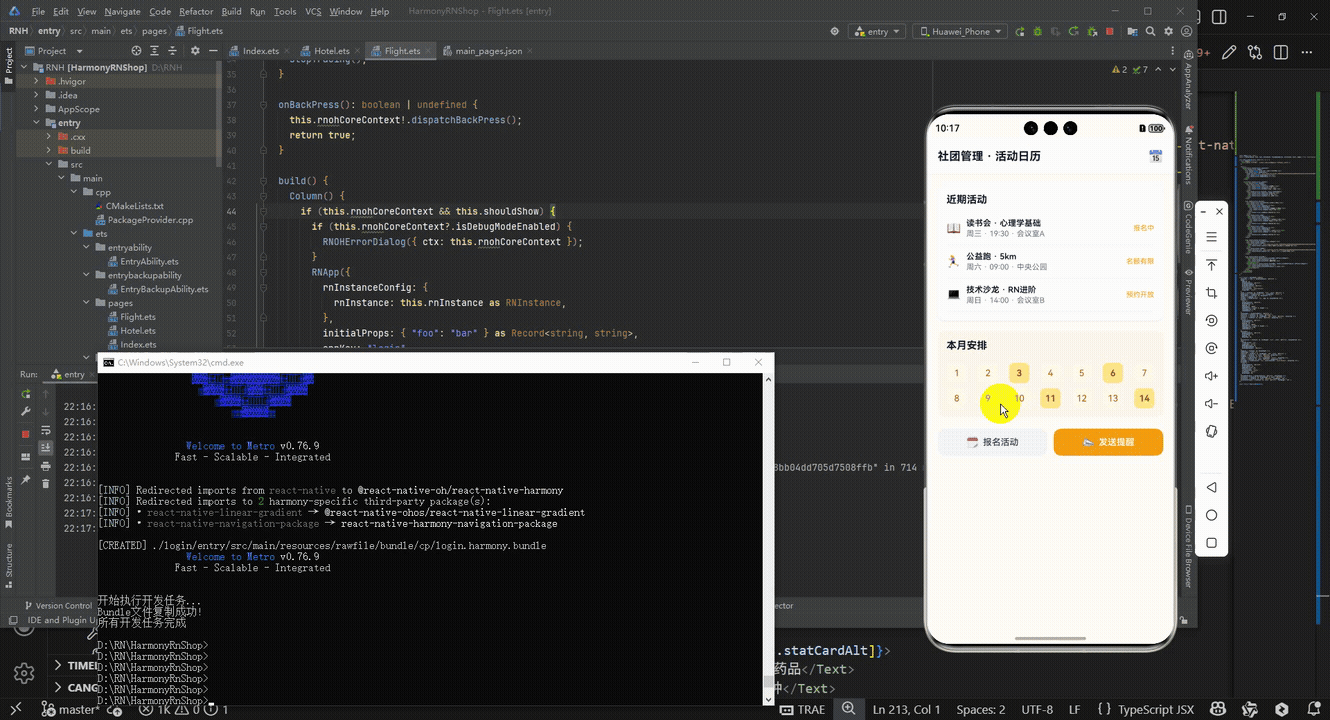Increase emulator volume with speaker plus icon
The width and height of the screenshot is (1330, 720).
[1211, 376]
